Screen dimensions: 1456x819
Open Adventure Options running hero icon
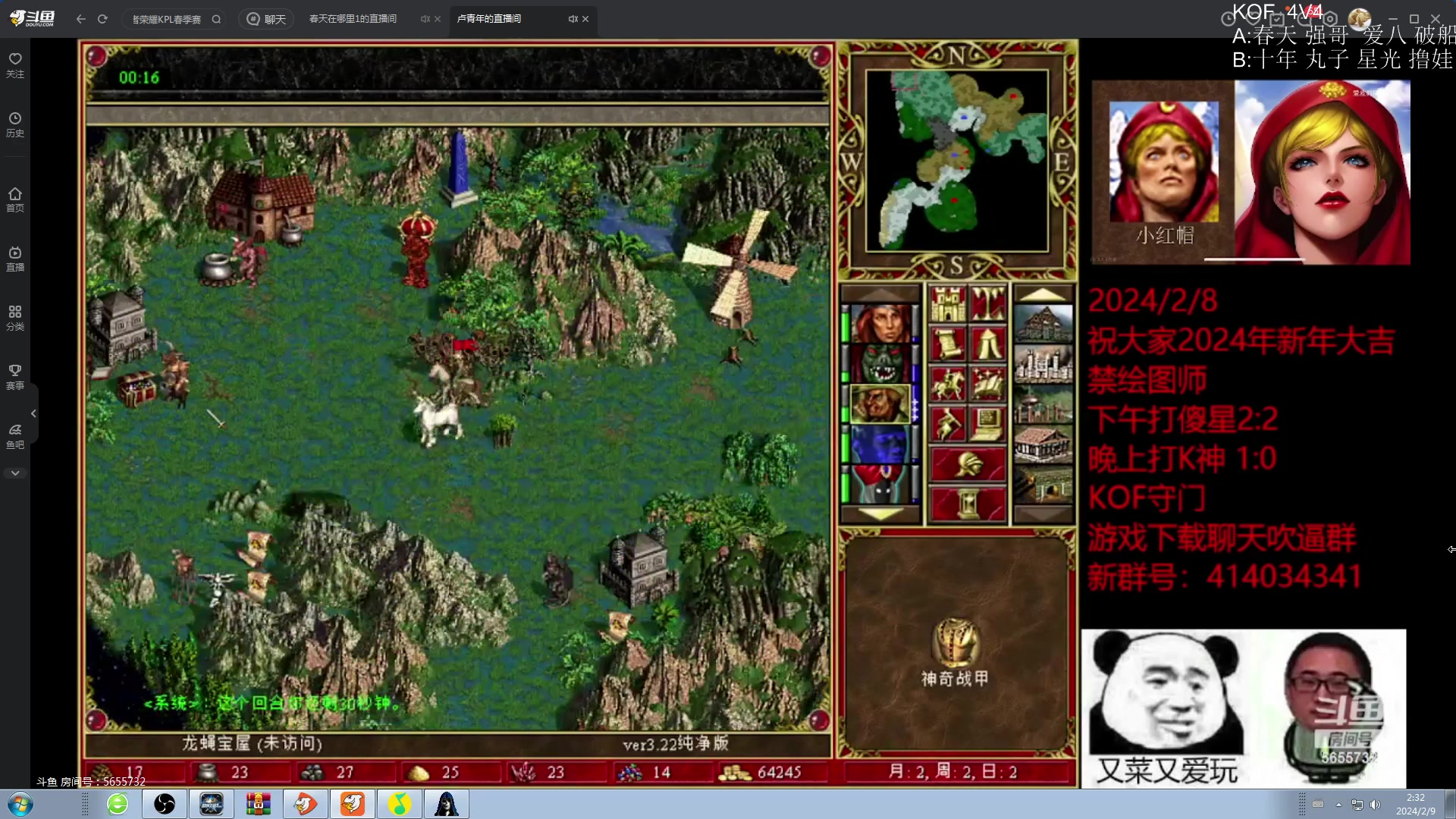(948, 424)
